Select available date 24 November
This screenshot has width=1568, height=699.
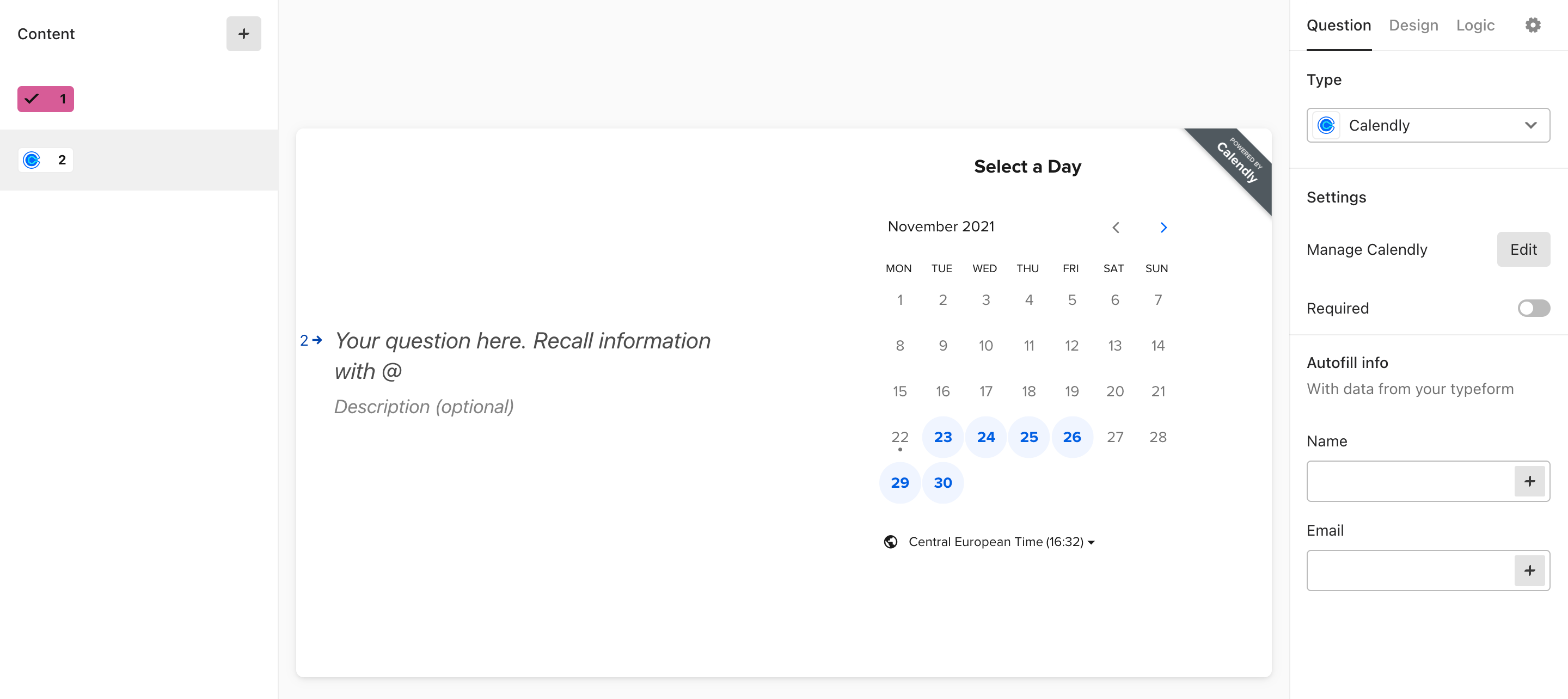(985, 437)
